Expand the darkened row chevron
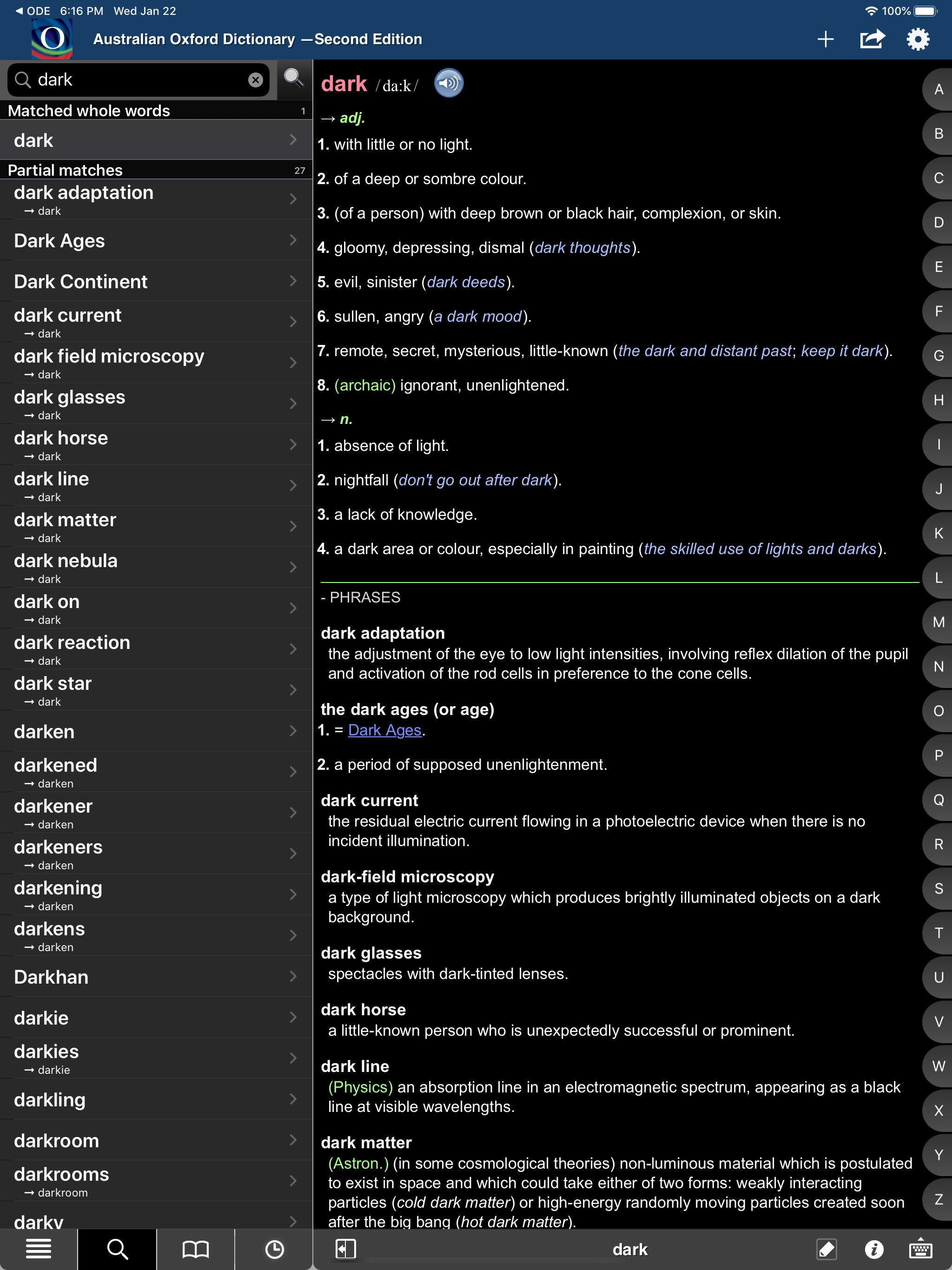952x1270 pixels. (293, 772)
